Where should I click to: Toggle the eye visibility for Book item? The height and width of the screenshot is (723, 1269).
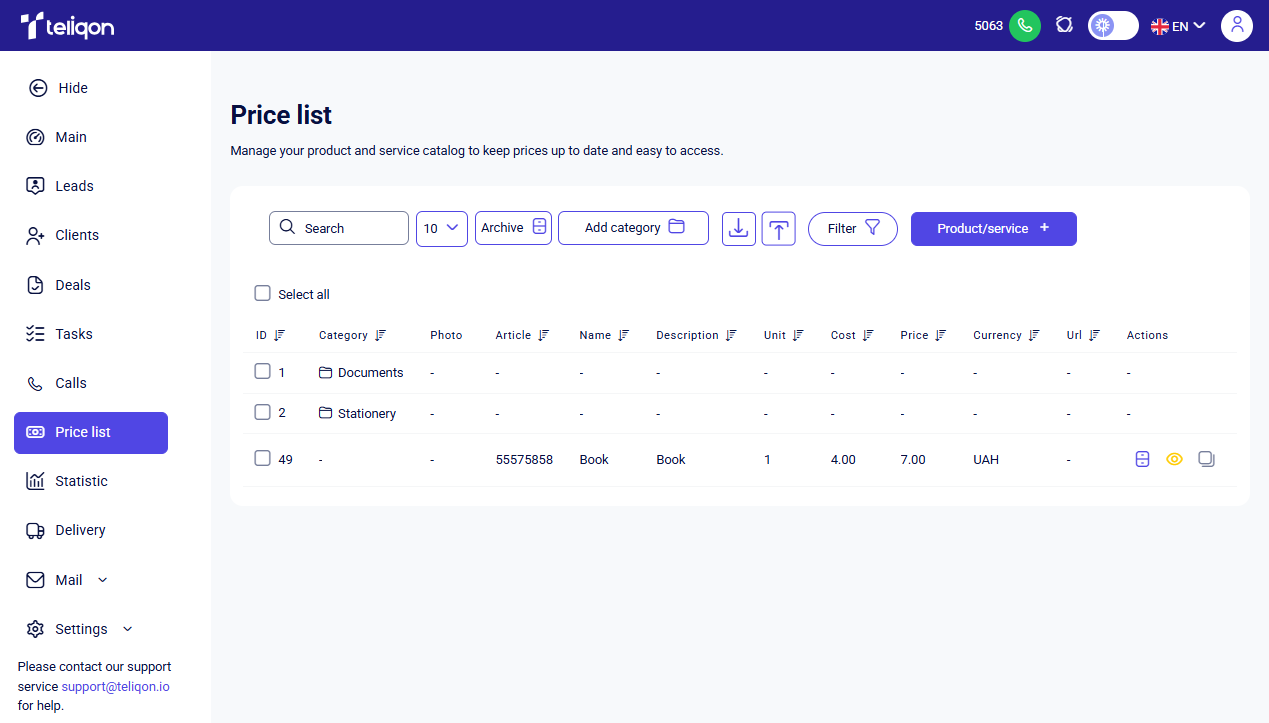[1174, 459]
